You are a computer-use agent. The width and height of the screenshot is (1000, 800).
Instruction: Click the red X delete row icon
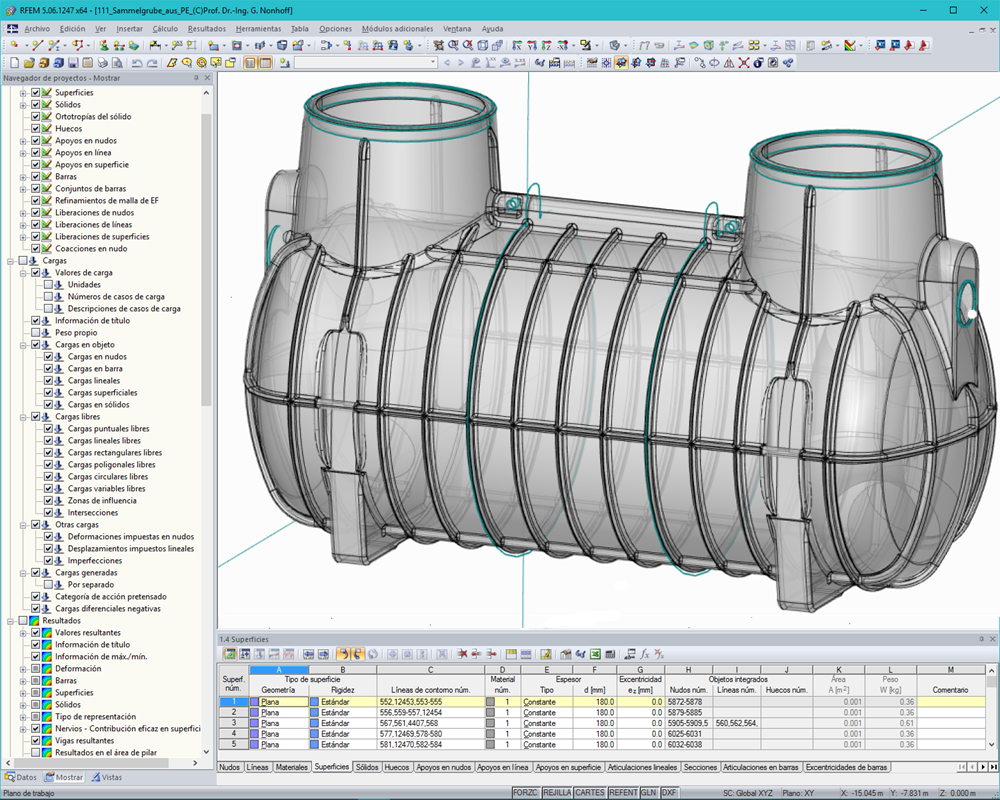point(462,654)
